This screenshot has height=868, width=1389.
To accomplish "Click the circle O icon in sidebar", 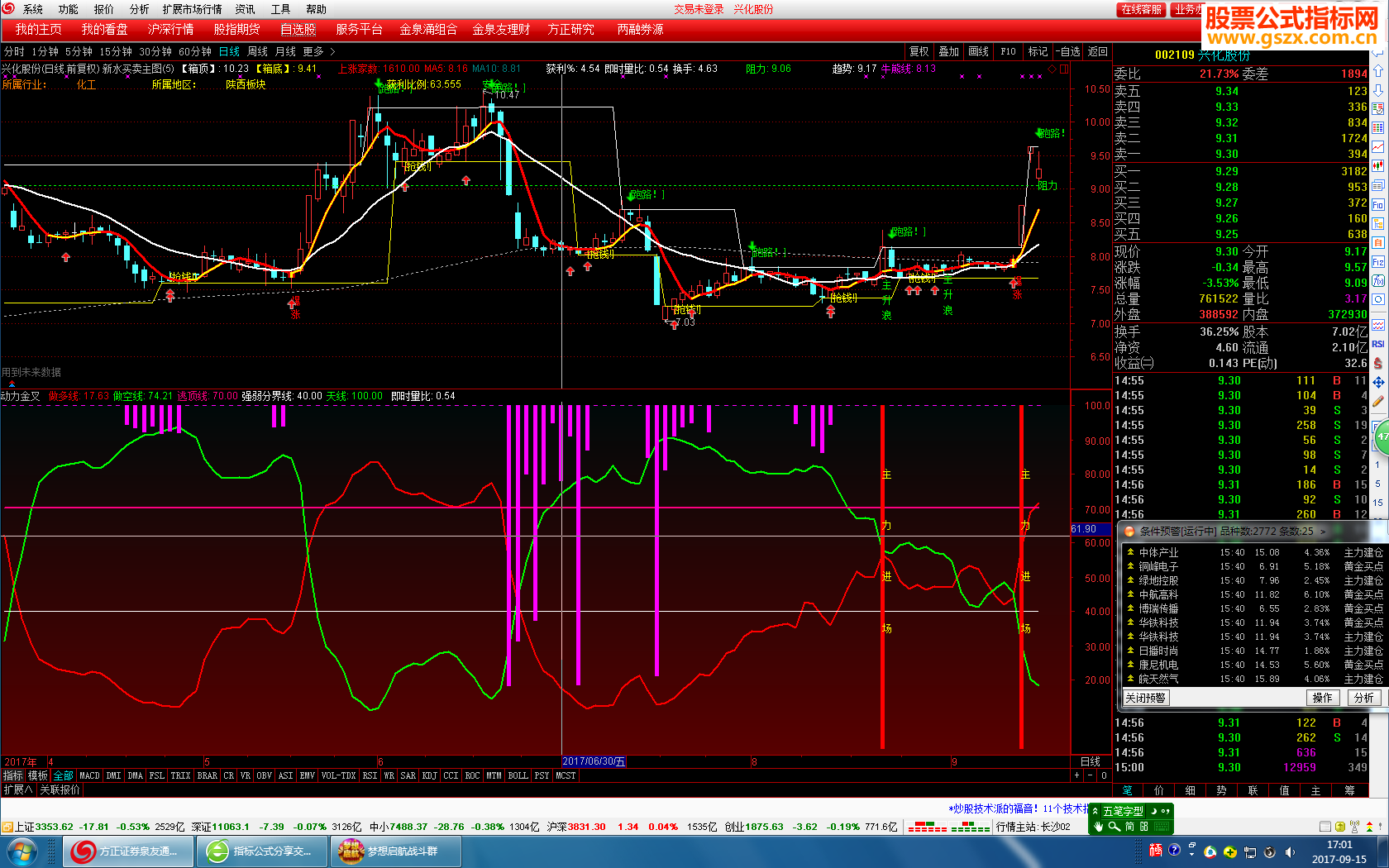I will tap(1378, 299).
